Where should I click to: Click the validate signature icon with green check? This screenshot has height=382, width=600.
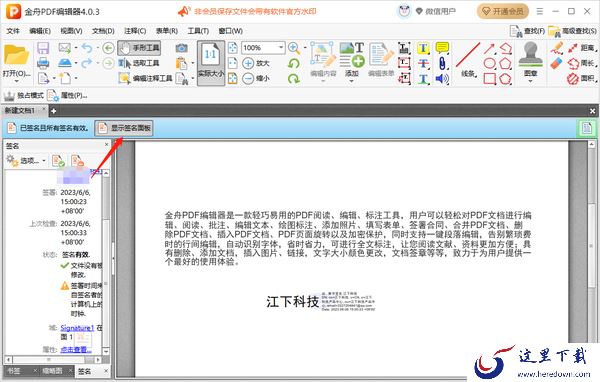tap(58, 161)
